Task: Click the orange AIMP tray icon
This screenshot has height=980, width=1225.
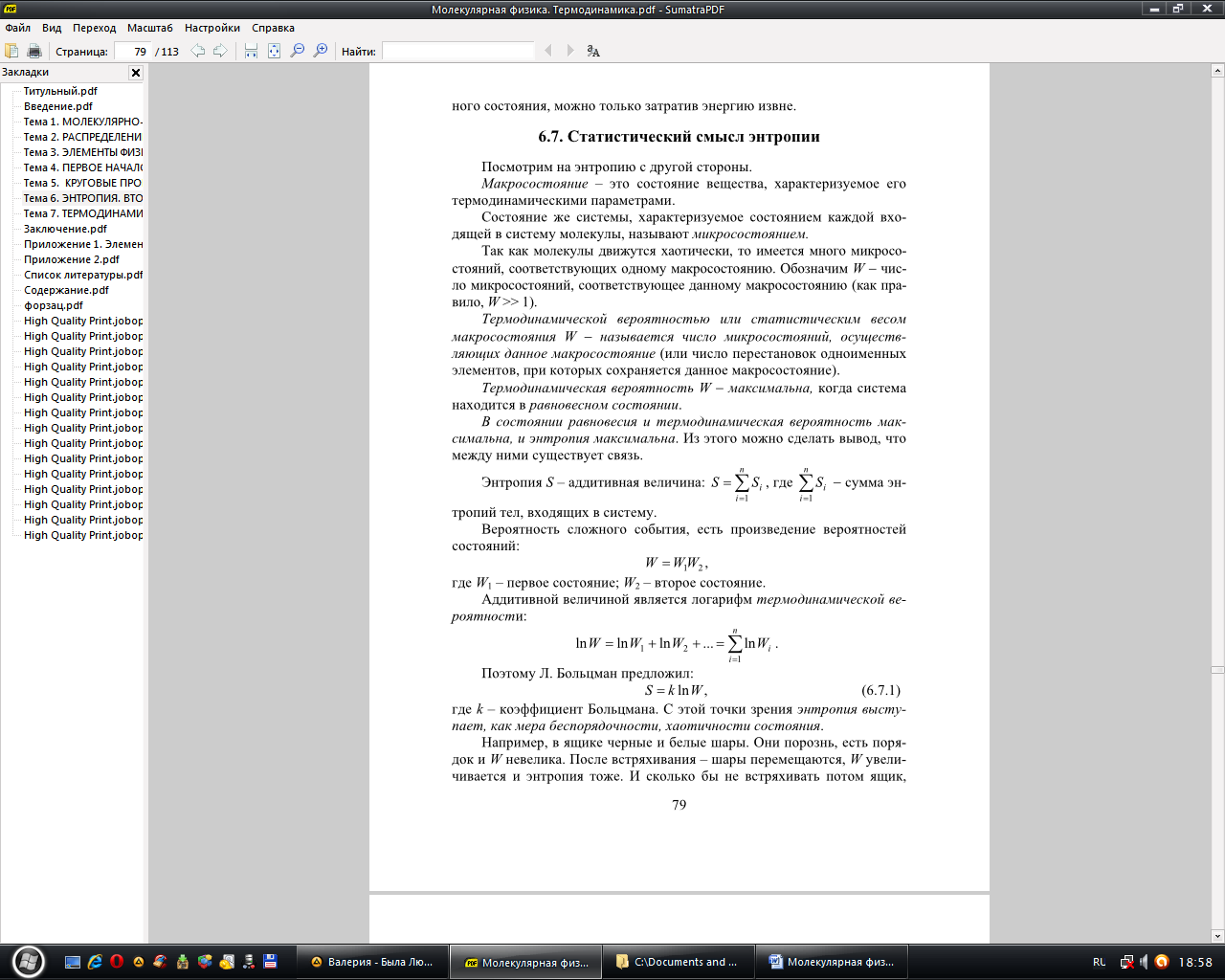Action: click(1161, 962)
